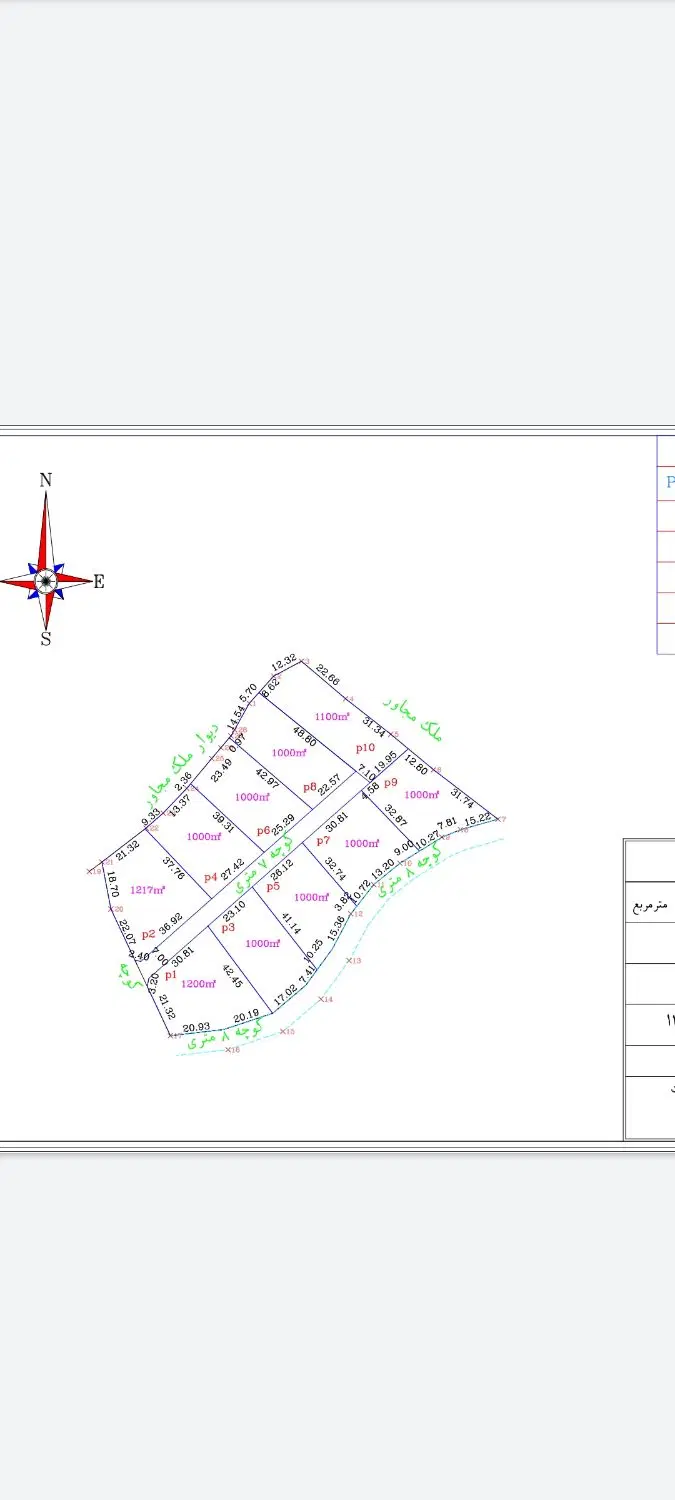This screenshot has width=675, height=1500.
Task: Click the p9 plot label
Action: [x=391, y=782]
